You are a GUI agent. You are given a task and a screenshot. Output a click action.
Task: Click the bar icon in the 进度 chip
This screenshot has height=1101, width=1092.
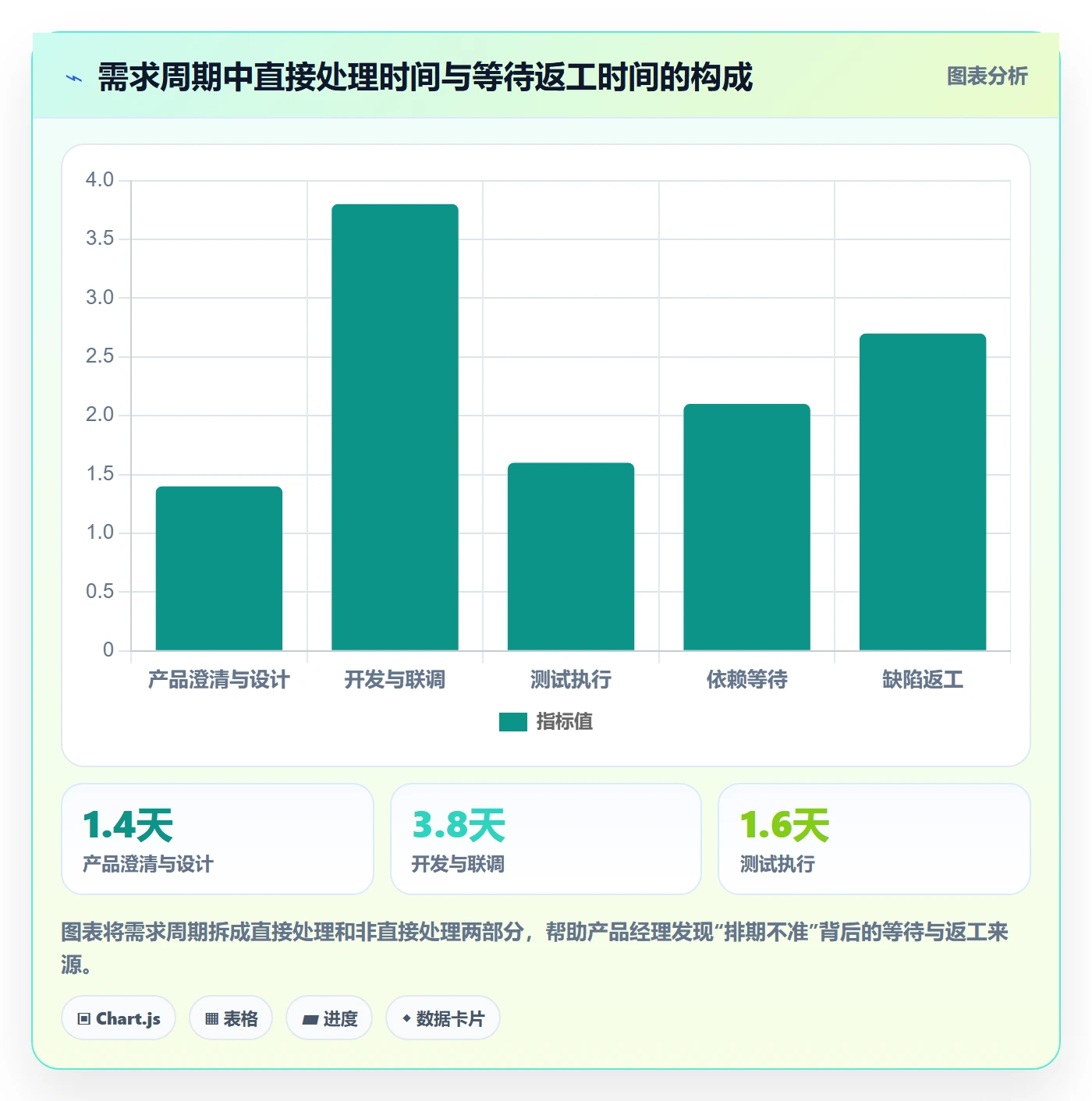coord(310,1020)
